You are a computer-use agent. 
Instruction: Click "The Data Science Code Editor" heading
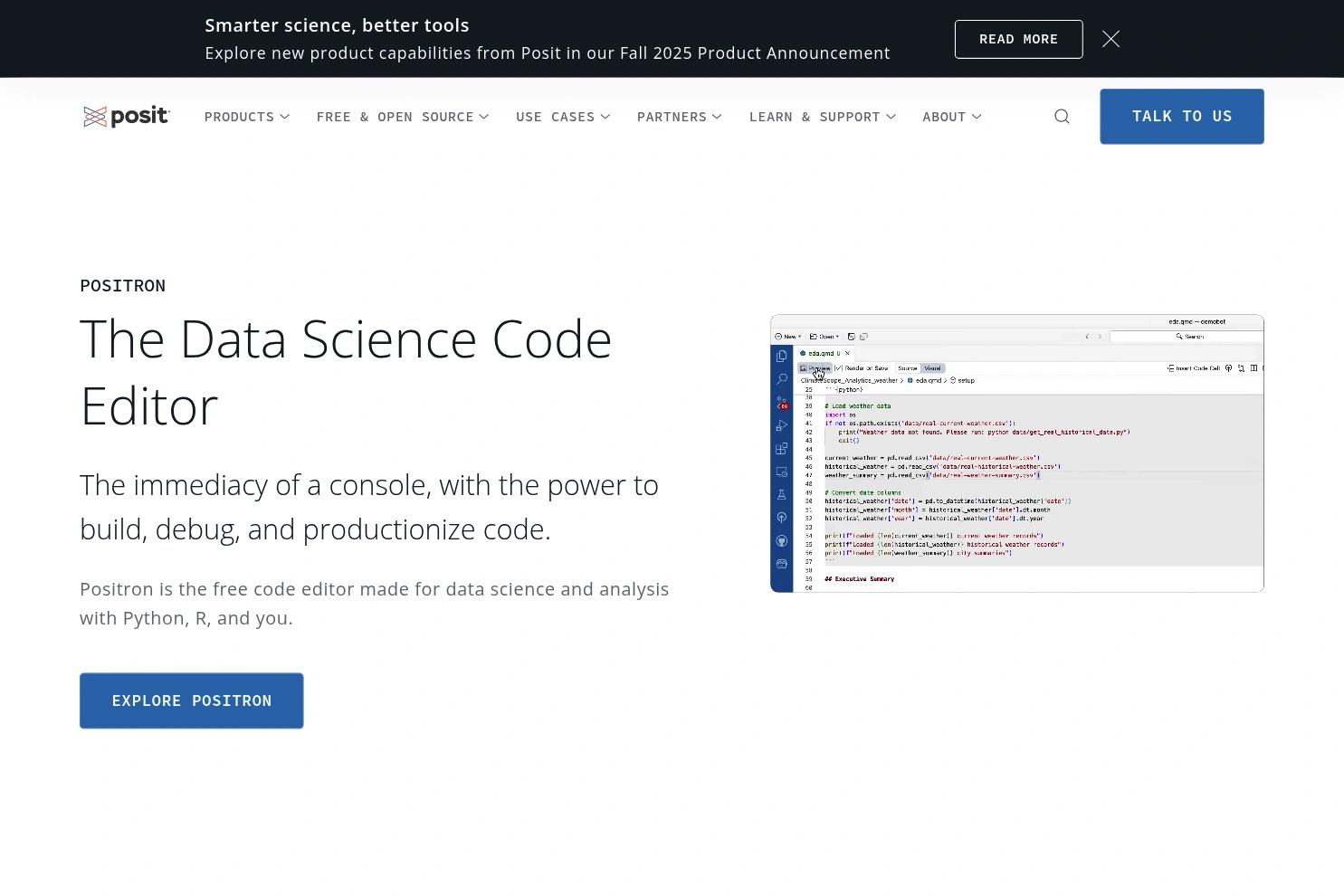point(346,372)
